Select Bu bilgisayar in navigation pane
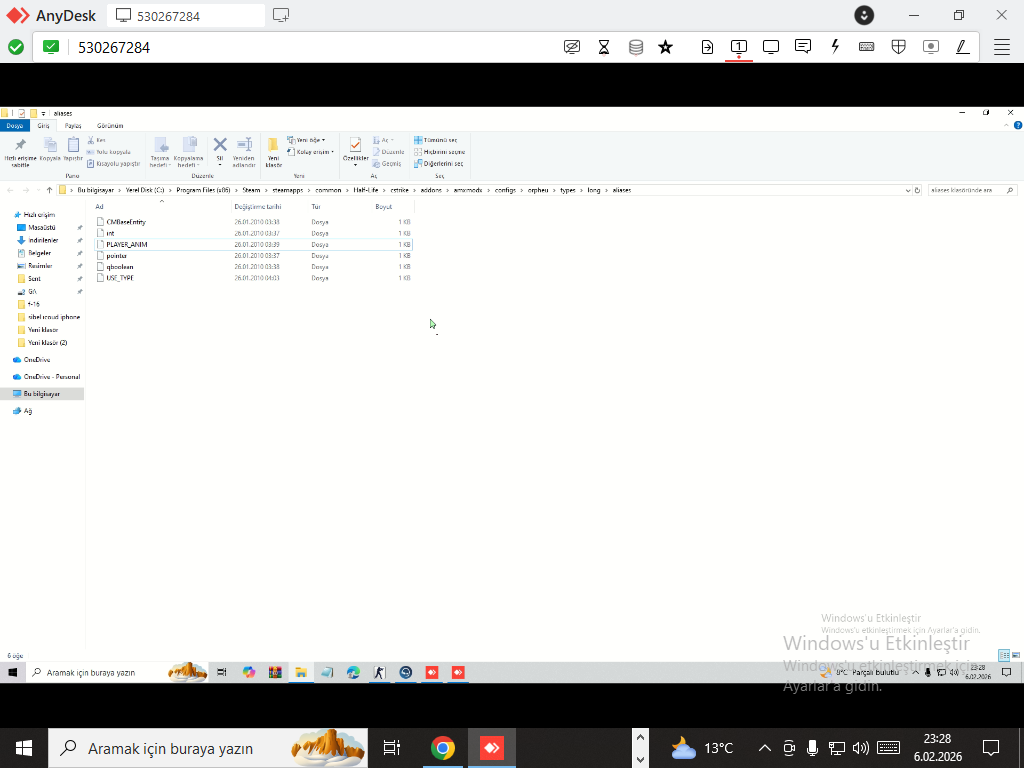1024x768 pixels. 42,394
